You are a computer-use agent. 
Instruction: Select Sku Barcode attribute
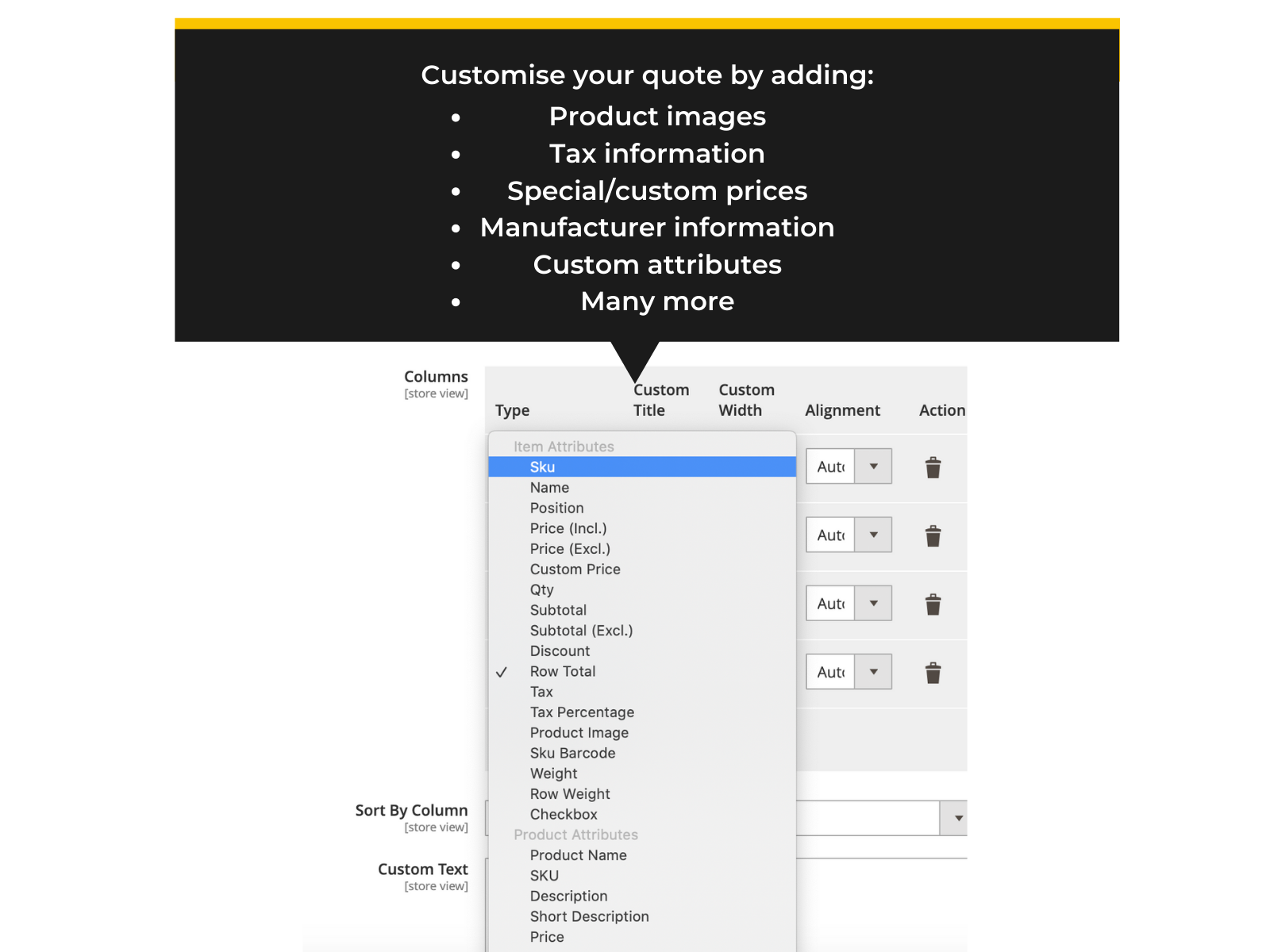point(572,753)
